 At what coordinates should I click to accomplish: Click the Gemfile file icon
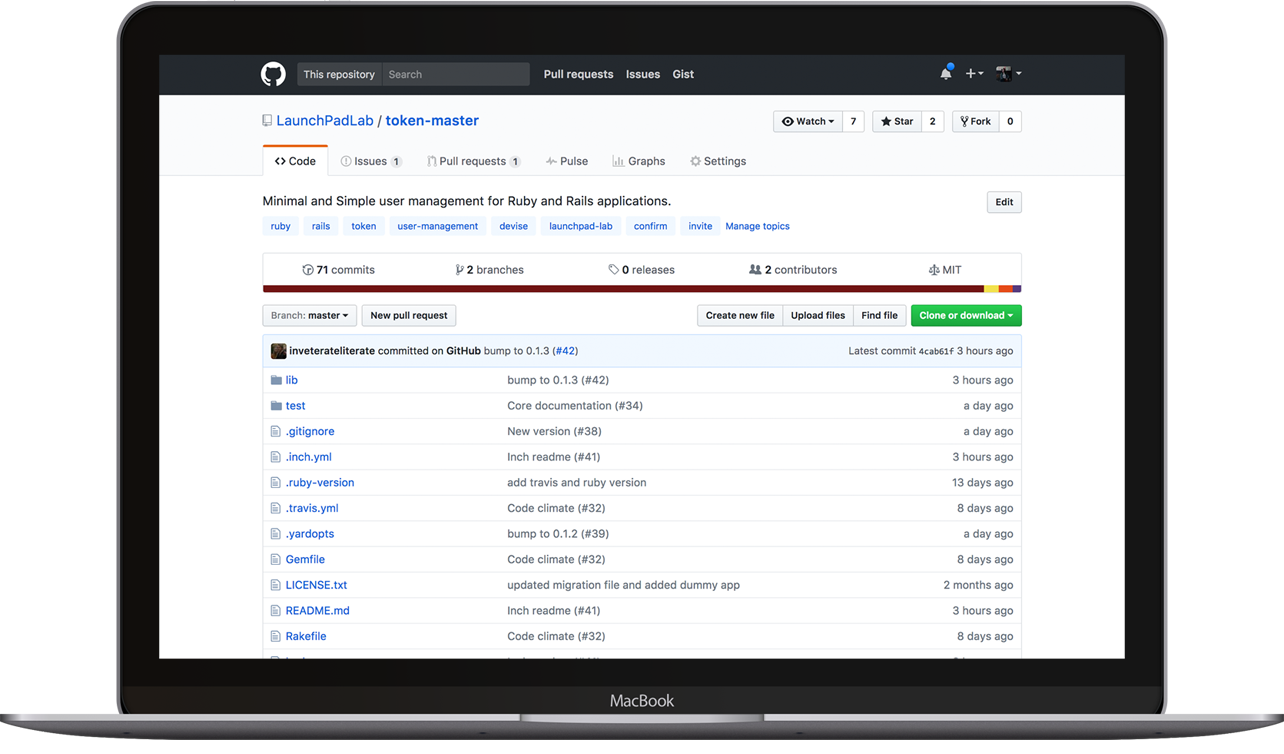(276, 560)
